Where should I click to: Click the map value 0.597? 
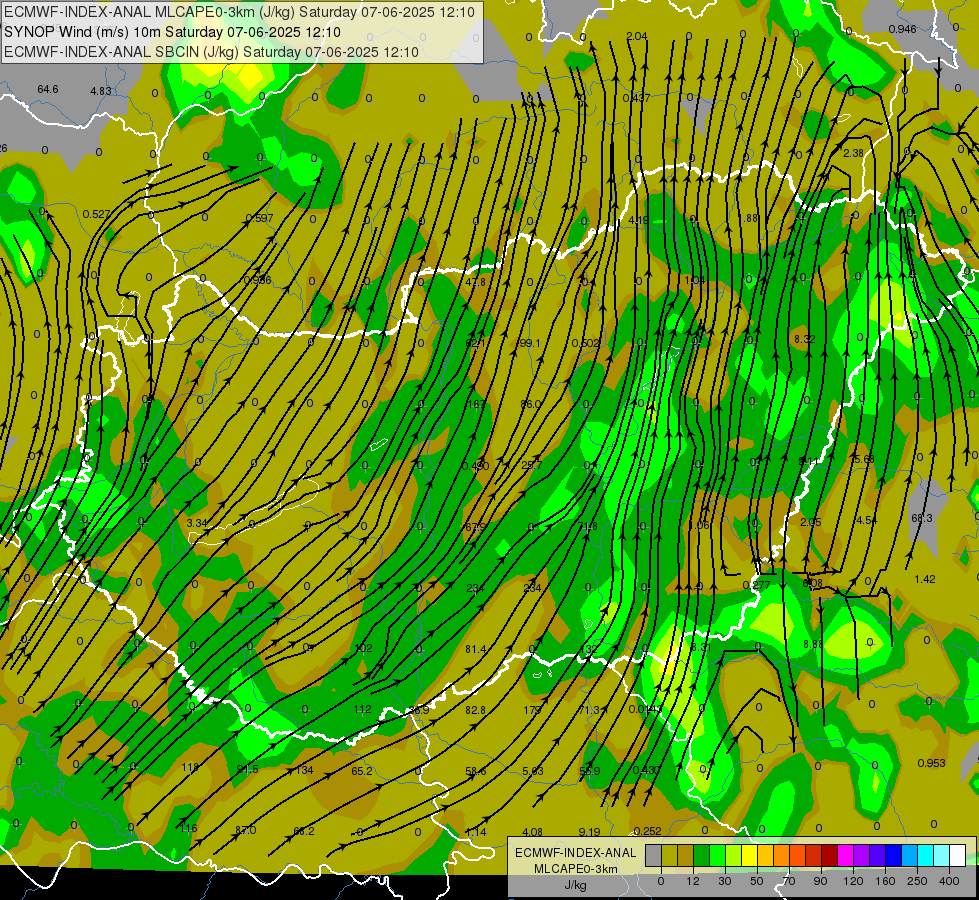click(x=259, y=218)
